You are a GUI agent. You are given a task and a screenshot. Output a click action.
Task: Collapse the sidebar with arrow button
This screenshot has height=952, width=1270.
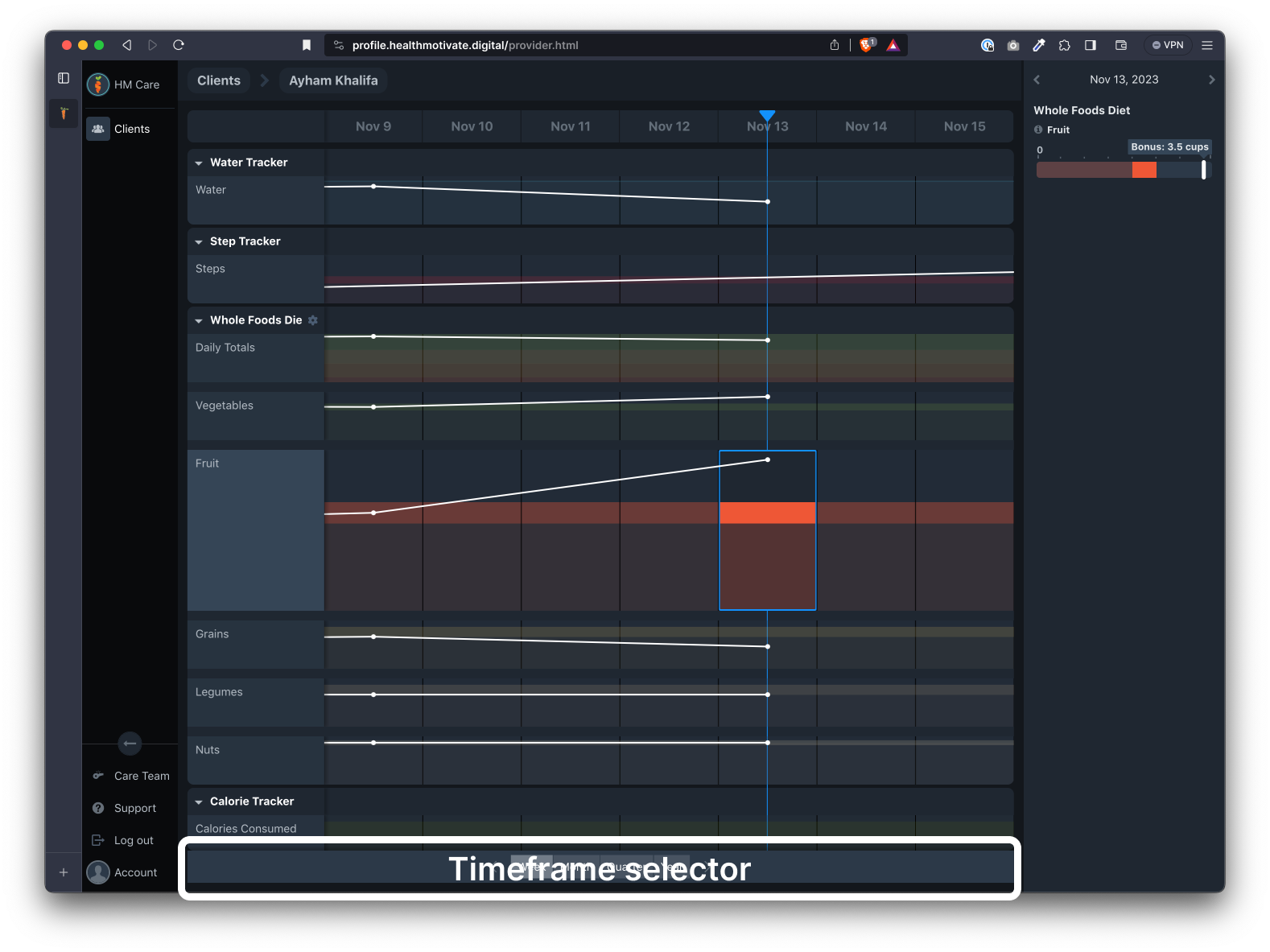[x=130, y=743]
